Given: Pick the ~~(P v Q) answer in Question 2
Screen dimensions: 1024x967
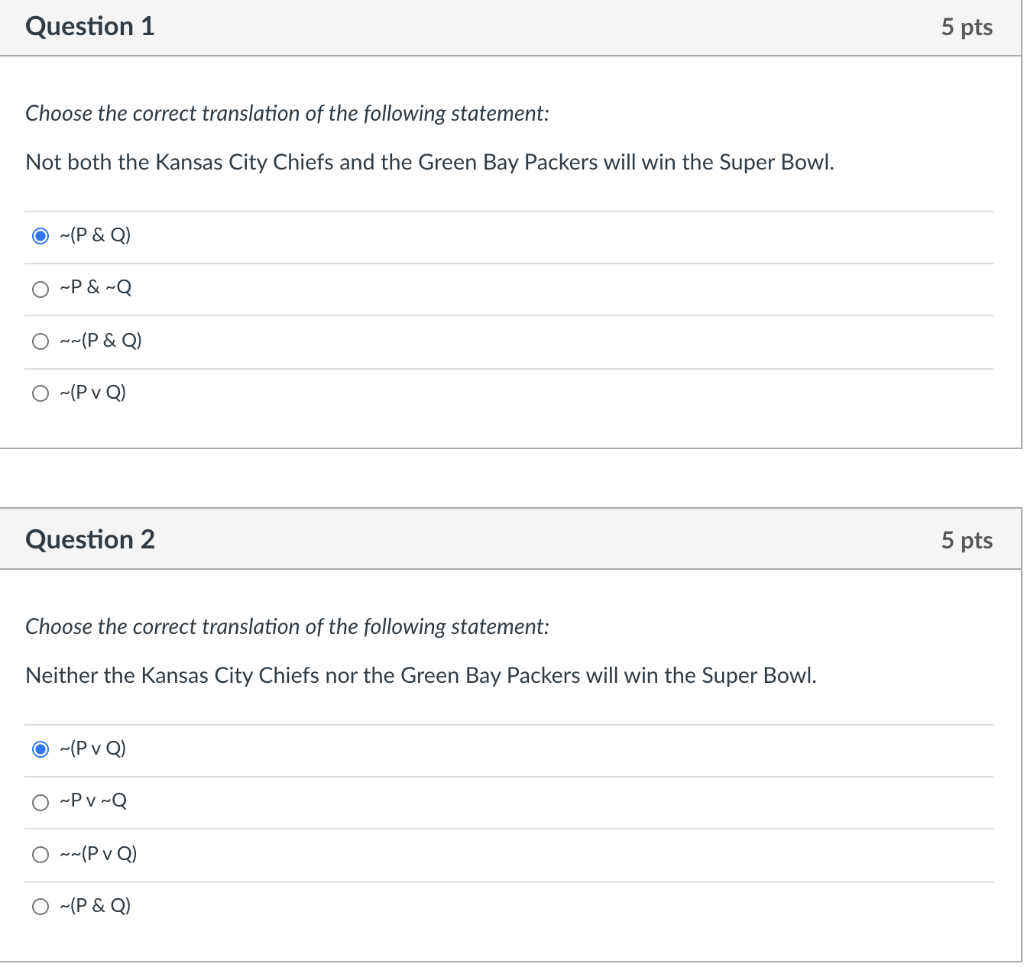Looking at the screenshot, I should point(40,855).
